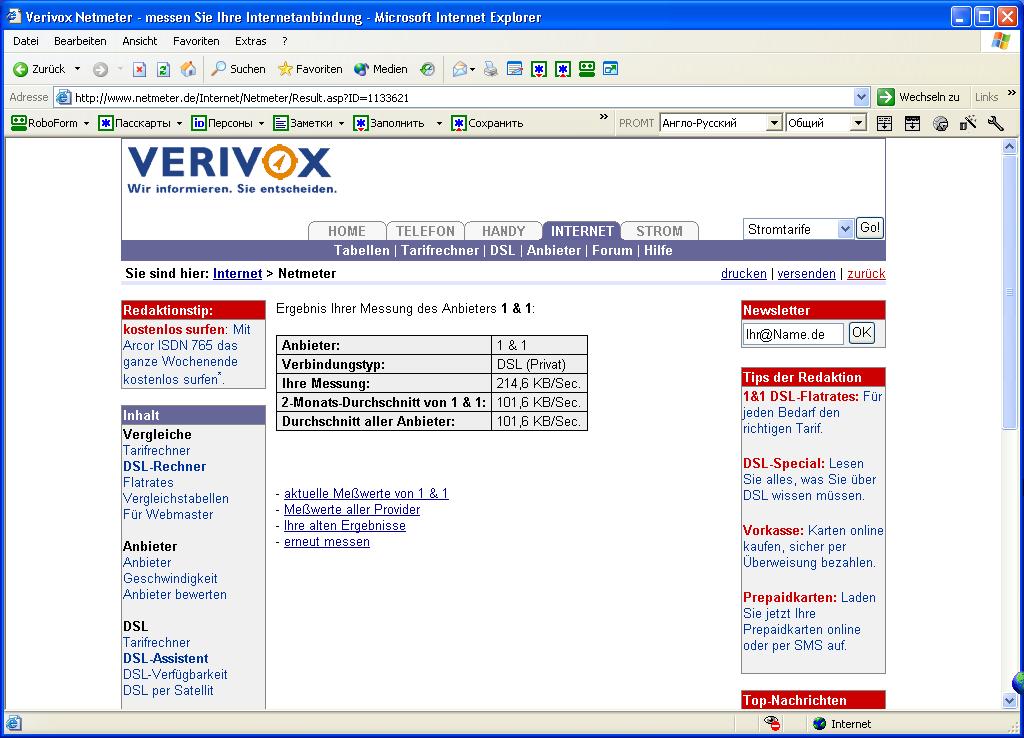Viewport: 1024px width, 738px height.
Task: Open the RoboForm toolbar menu
Action: (50, 123)
